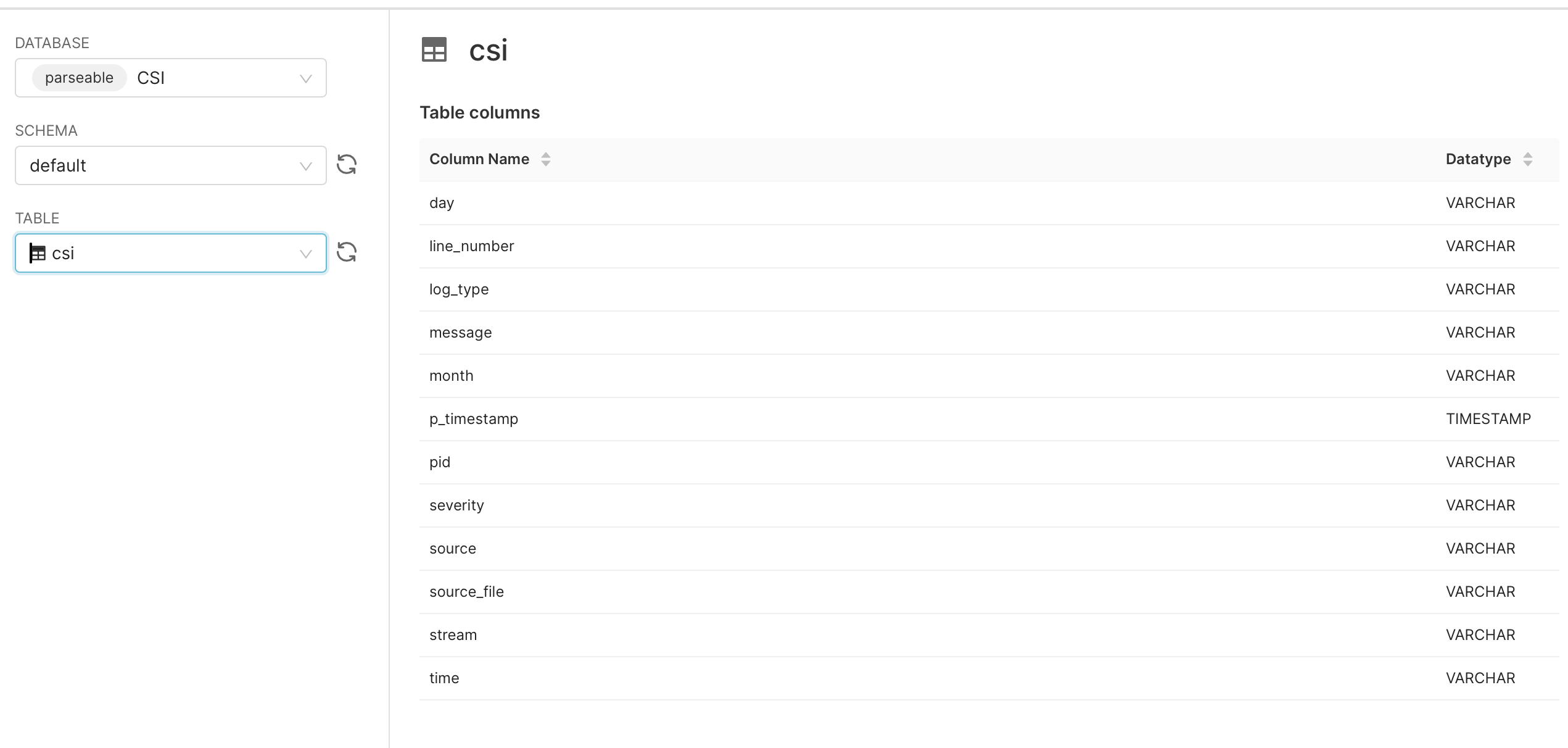
Task: Click the Datatype column header
Action: pyautogui.click(x=1478, y=159)
